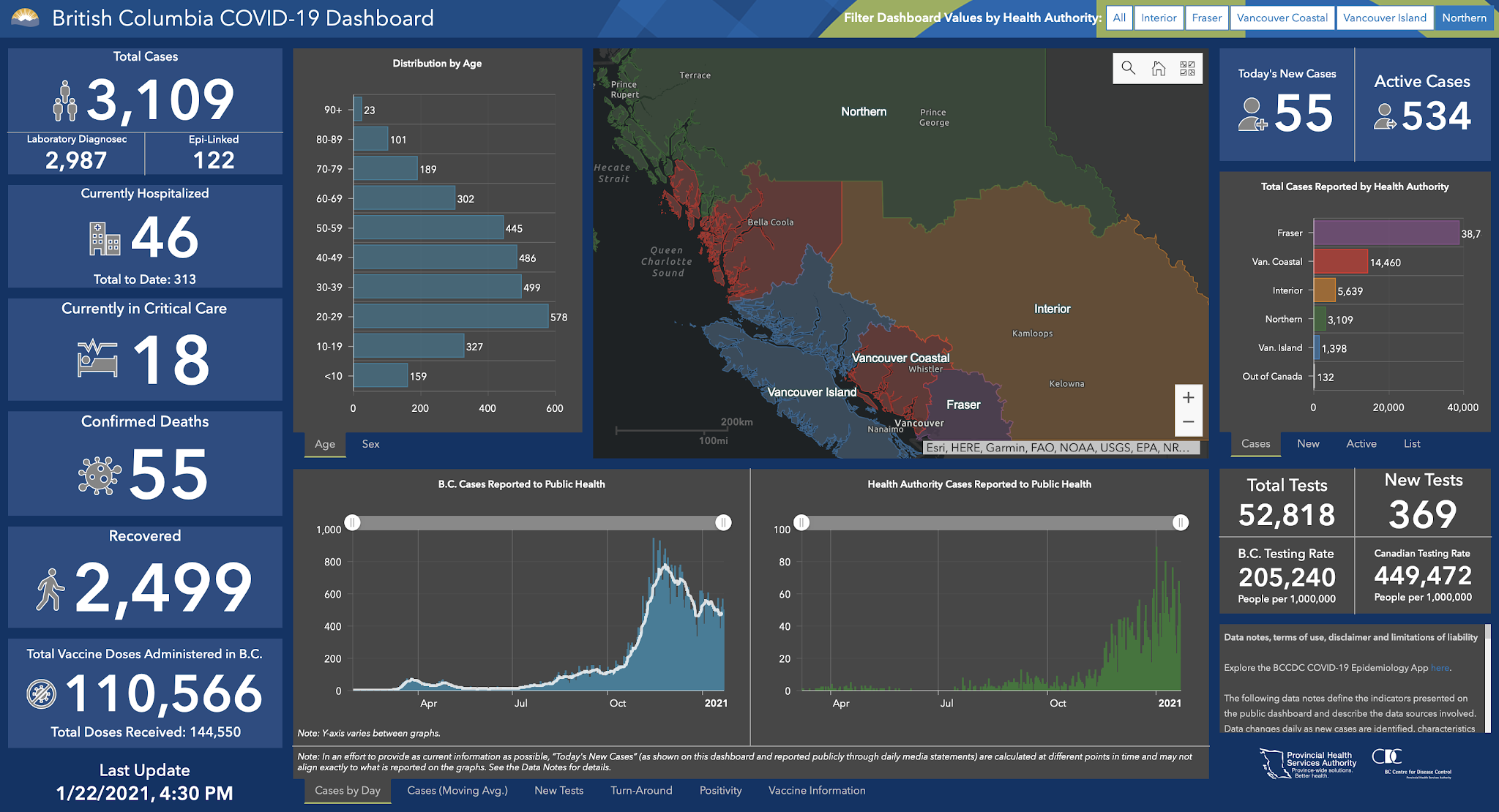Filter dashboard by Fraser health authority

[x=1206, y=18]
